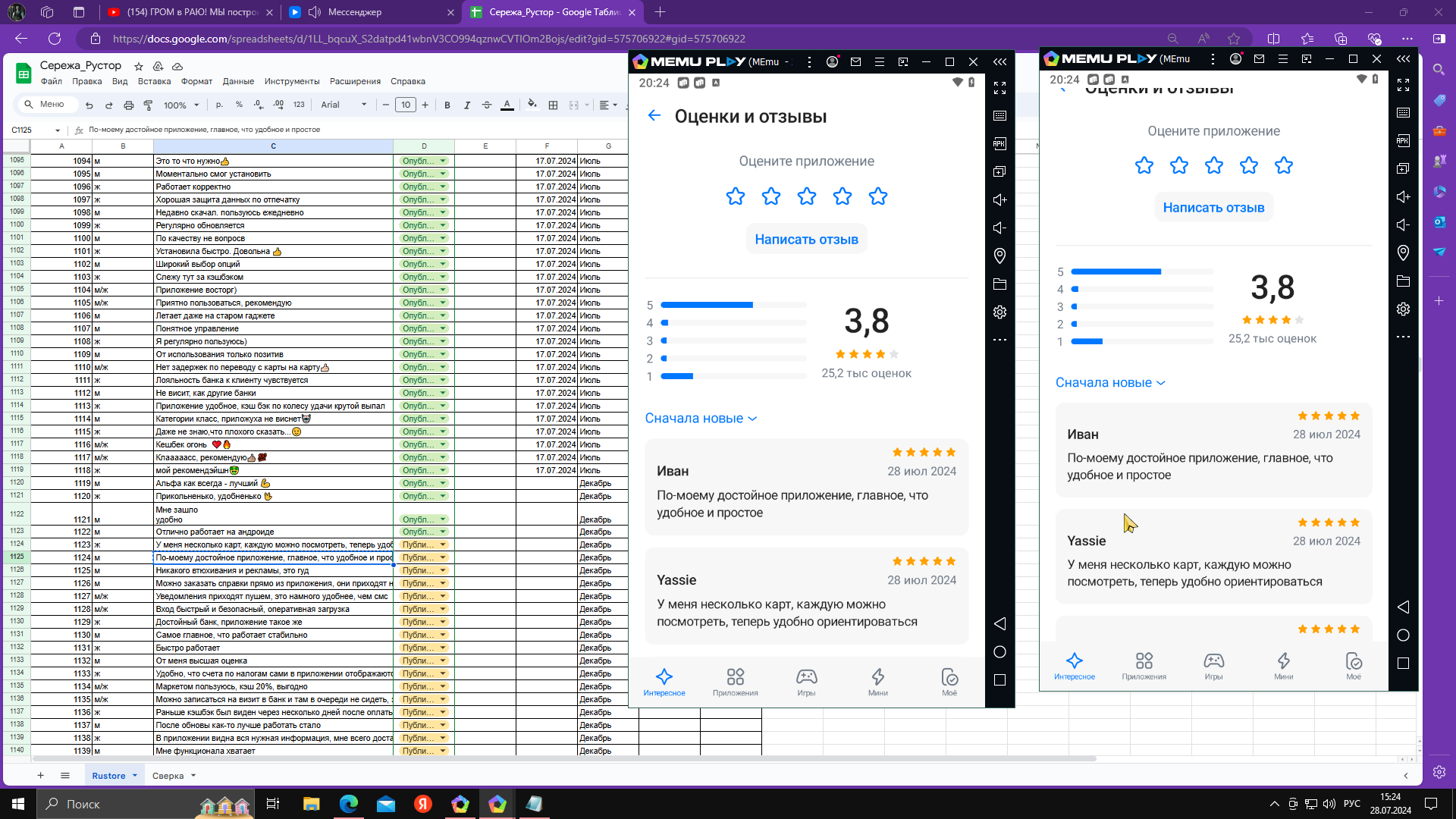Open the Данные menu
Screen dimensions: 1456x819
(x=238, y=81)
